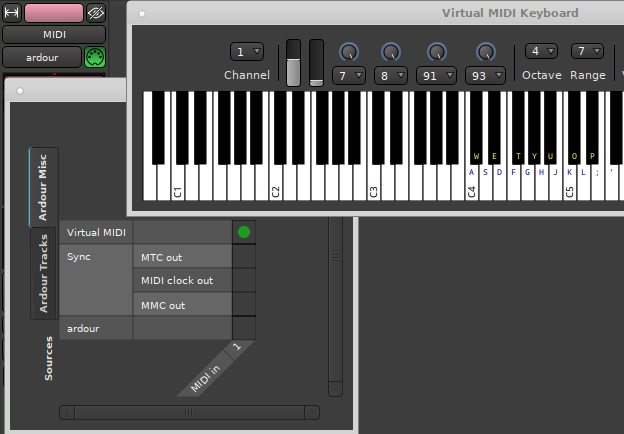Enable MTC out connection grid cell

coord(244,257)
